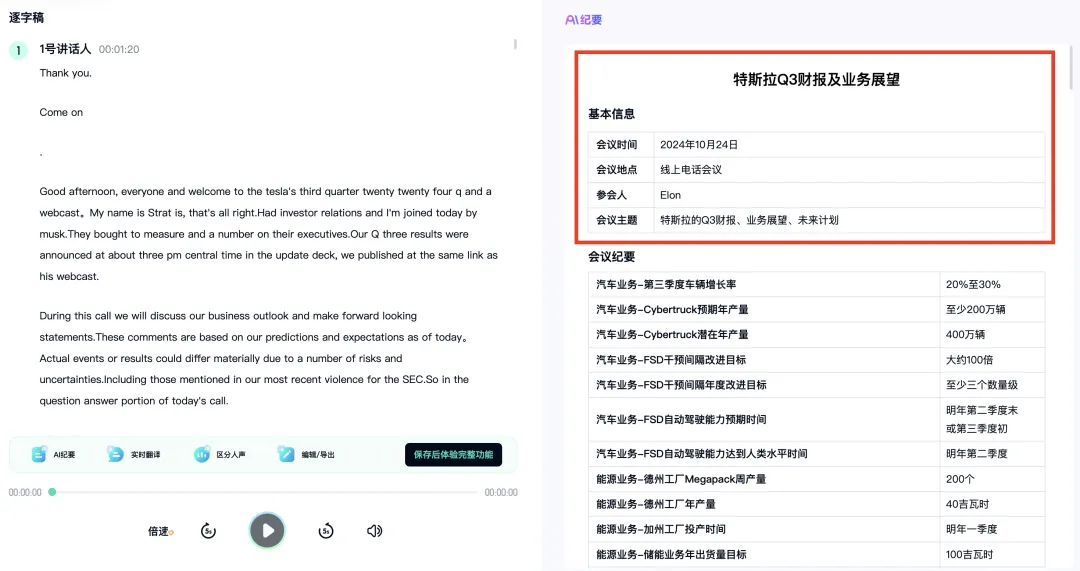This screenshot has width=1080, height=571.
Task: Rewind audio five seconds
Action: pyautogui.click(x=208, y=531)
